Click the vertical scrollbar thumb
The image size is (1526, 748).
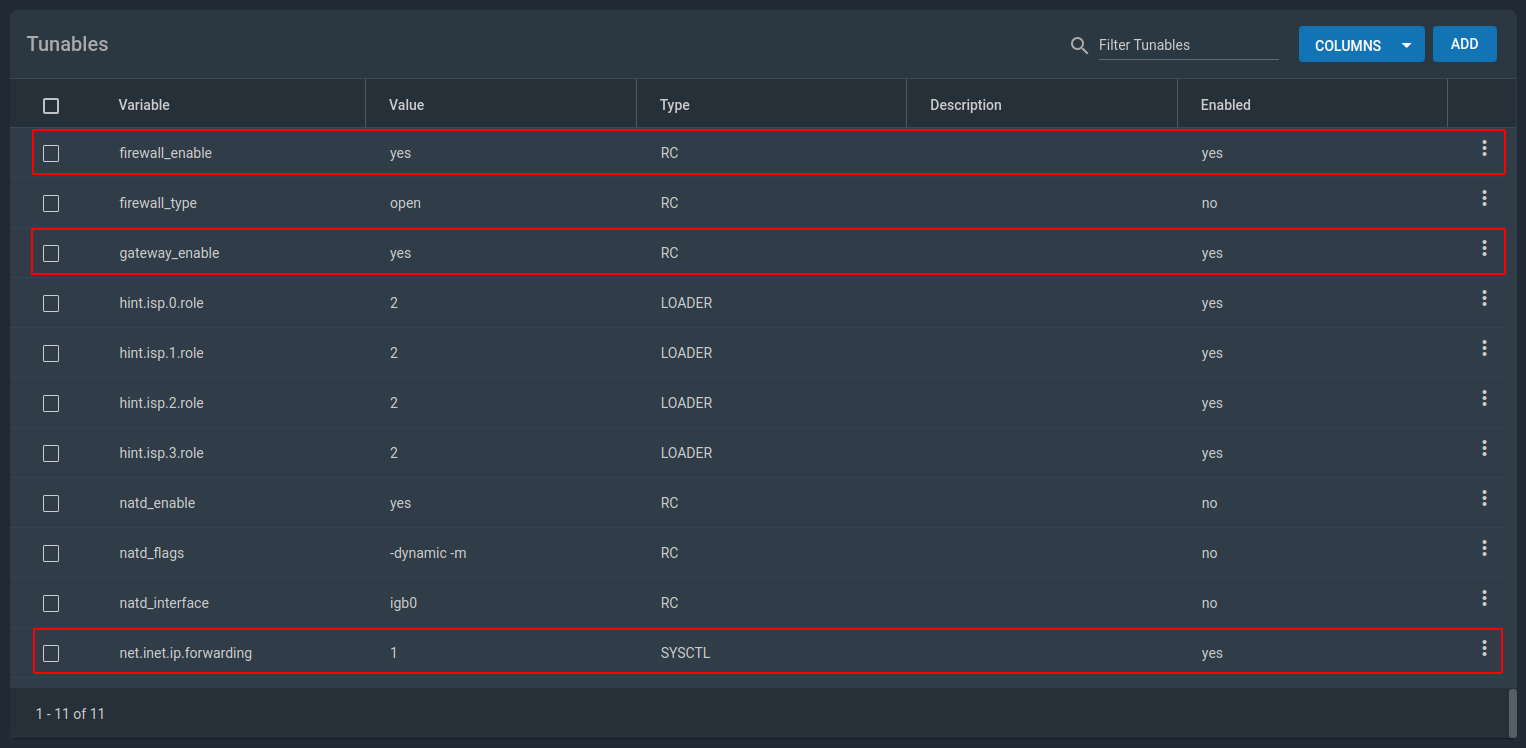click(x=1513, y=712)
